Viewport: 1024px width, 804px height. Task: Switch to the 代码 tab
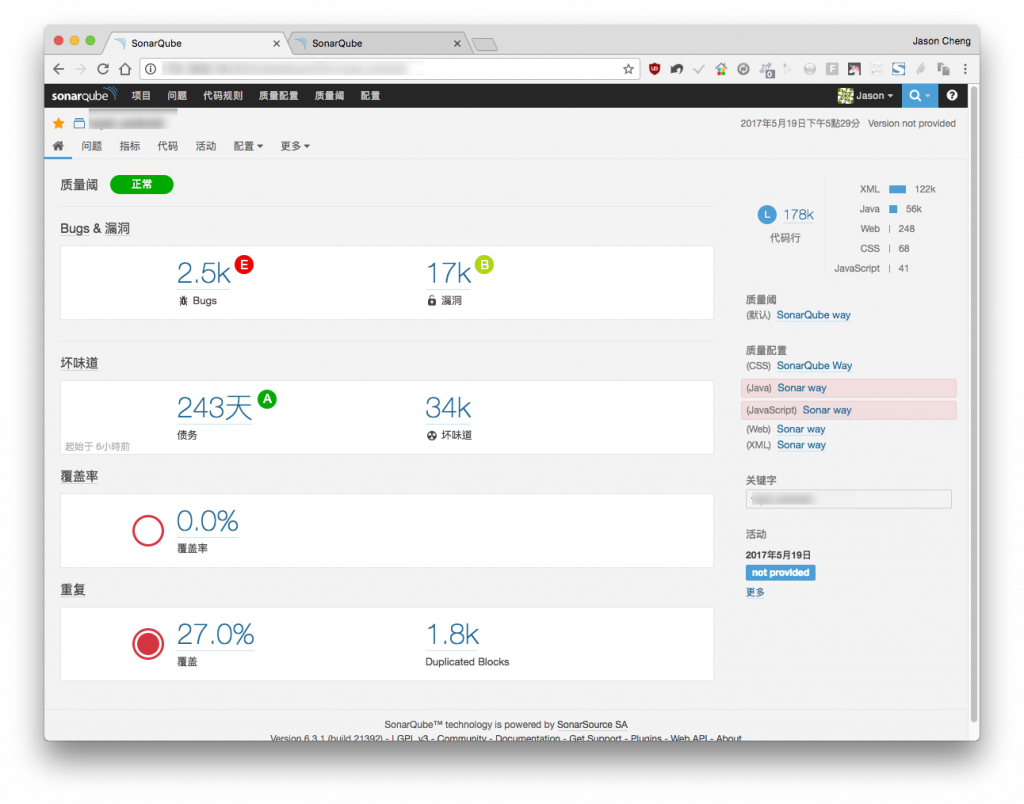167,146
